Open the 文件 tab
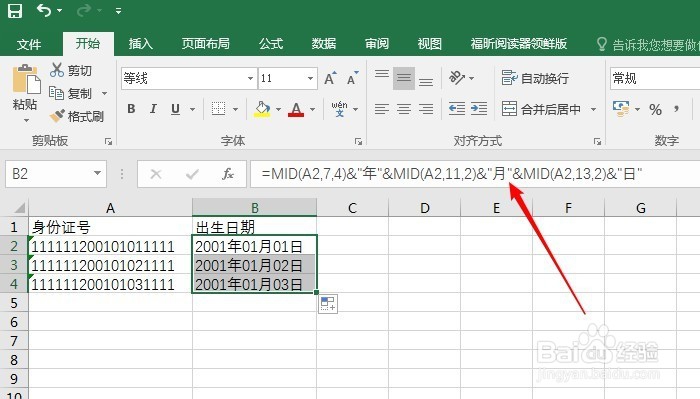Viewport: 700px width, 399px height. 29,44
